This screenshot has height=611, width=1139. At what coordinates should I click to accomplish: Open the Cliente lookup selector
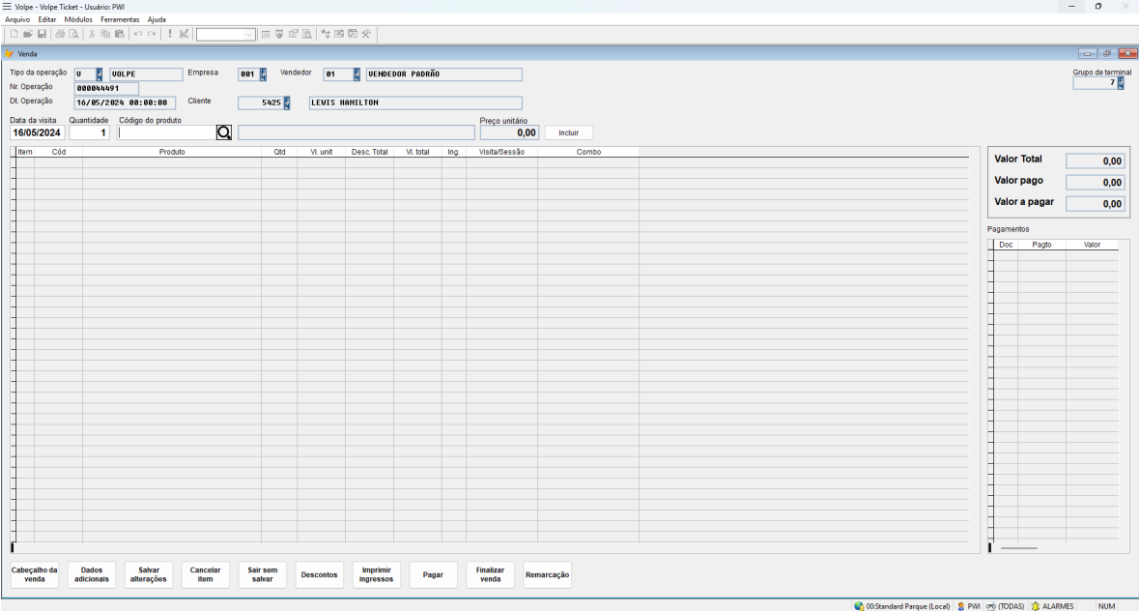point(287,102)
